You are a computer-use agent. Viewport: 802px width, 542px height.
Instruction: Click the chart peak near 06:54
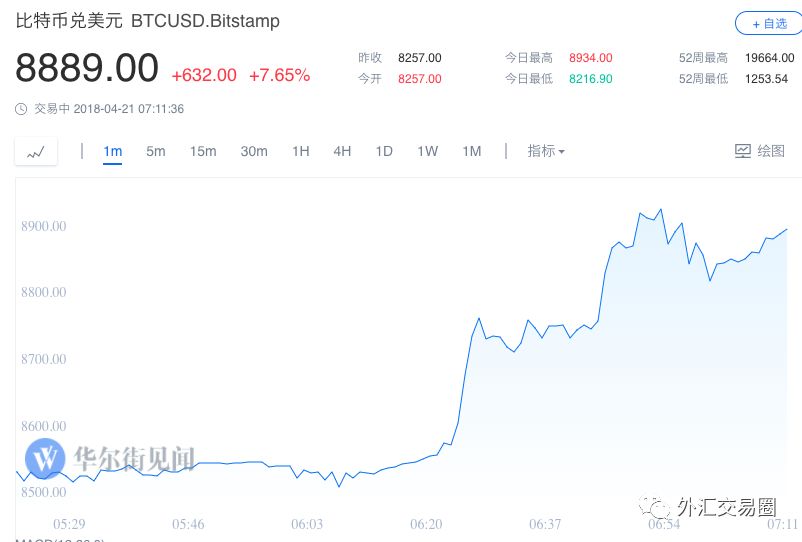click(x=661, y=209)
